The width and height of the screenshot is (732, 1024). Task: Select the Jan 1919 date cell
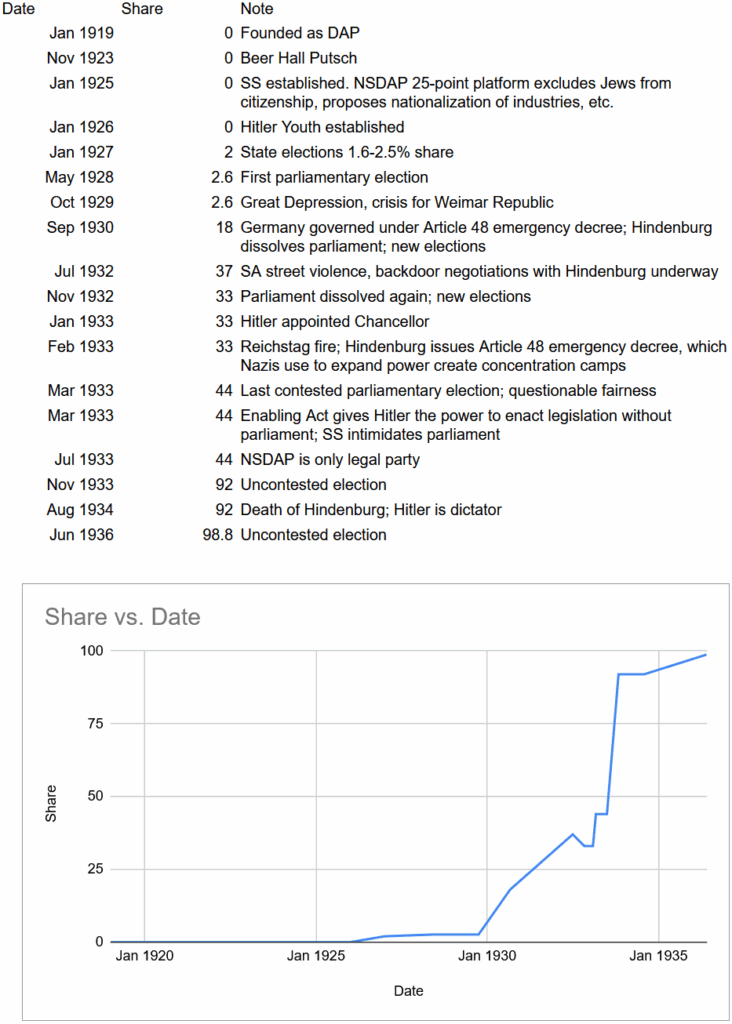click(x=81, y=34)
